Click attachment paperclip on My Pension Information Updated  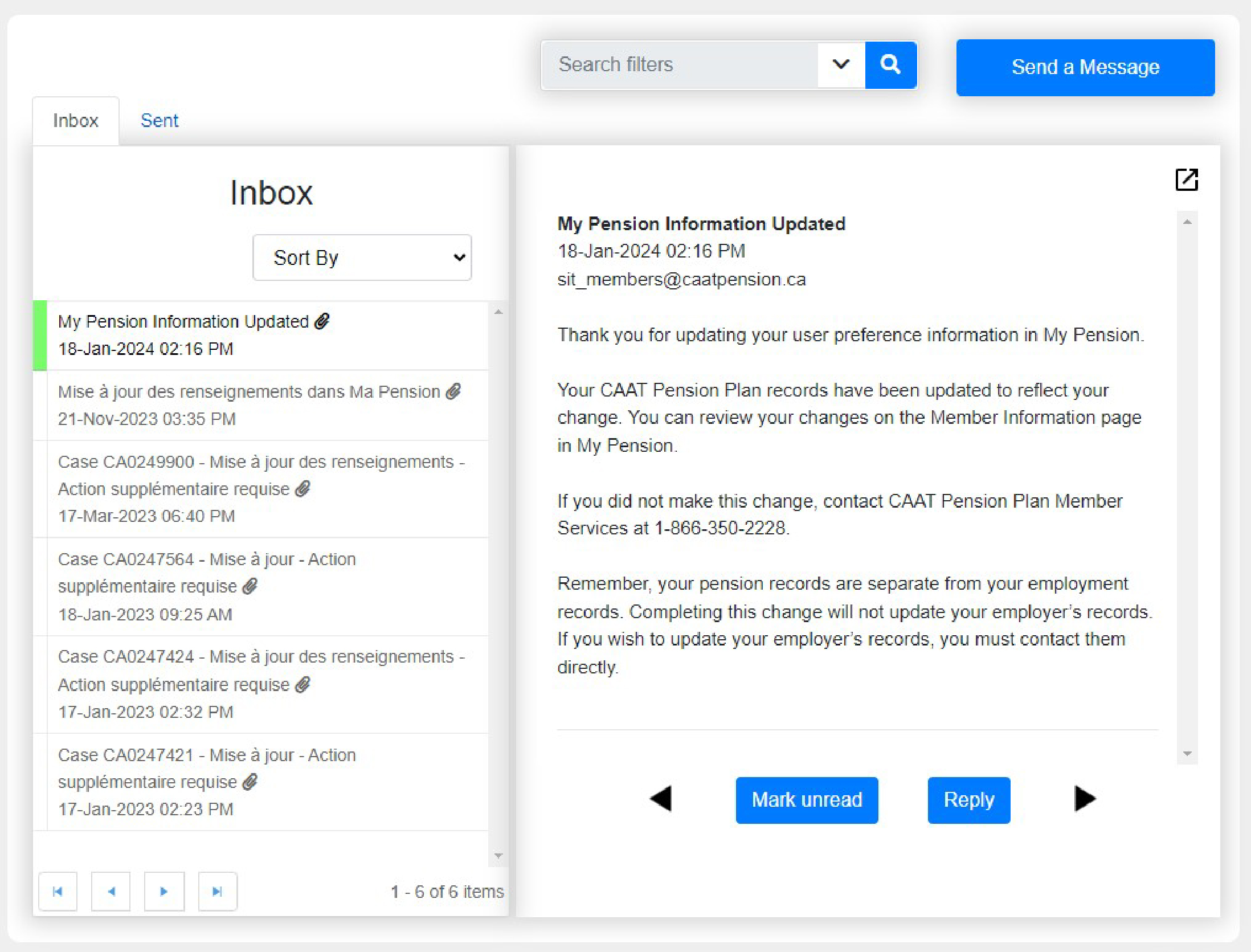pyautogui.click(x=322, y=321)
